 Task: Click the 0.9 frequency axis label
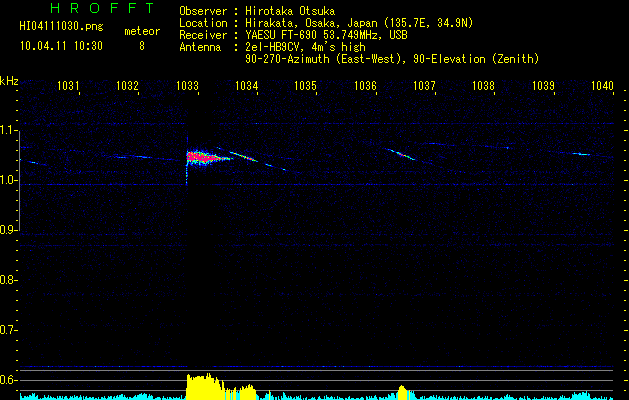[8, 230]
